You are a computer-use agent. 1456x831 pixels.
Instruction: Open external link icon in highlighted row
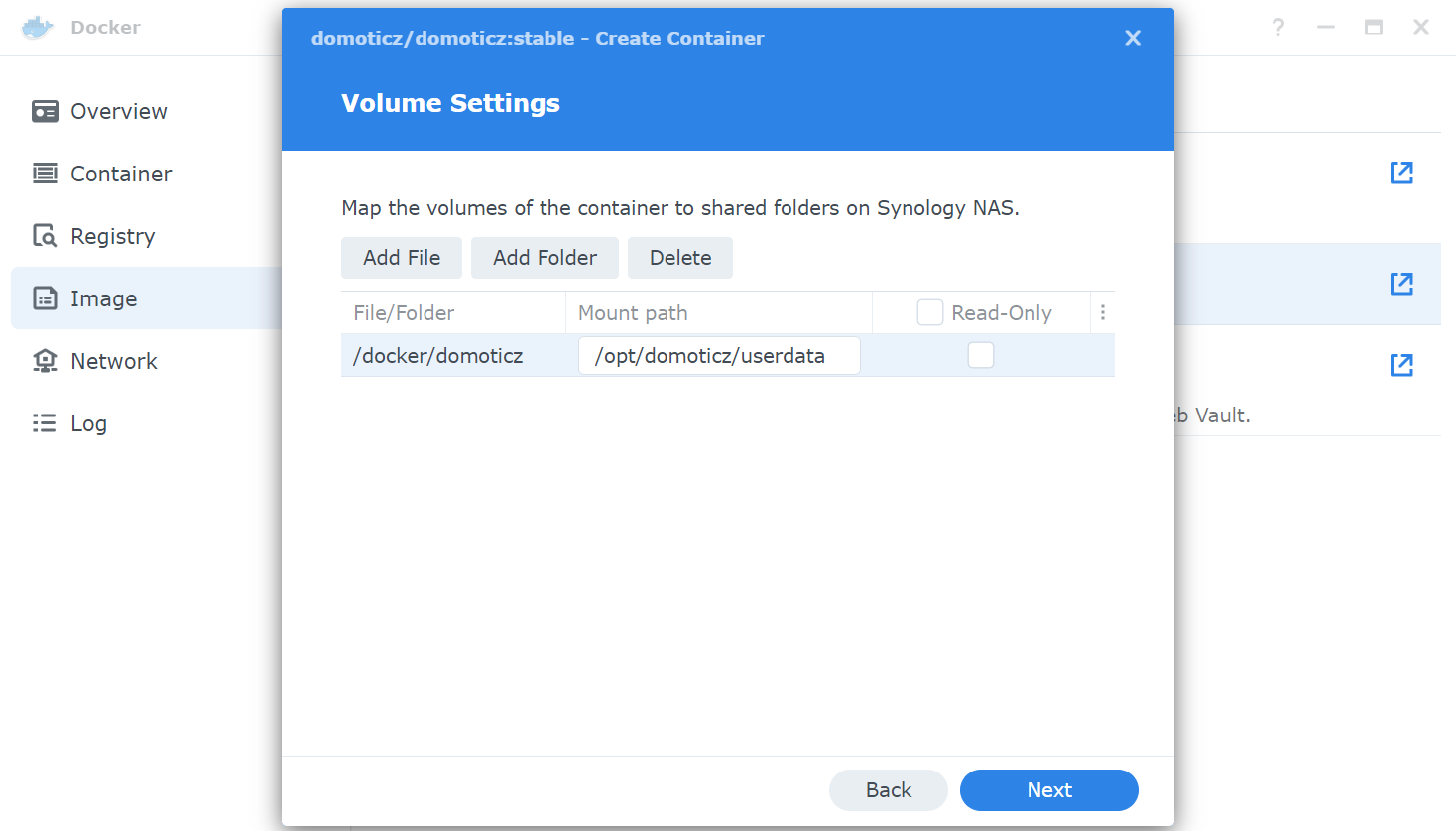pos(1401,284)
